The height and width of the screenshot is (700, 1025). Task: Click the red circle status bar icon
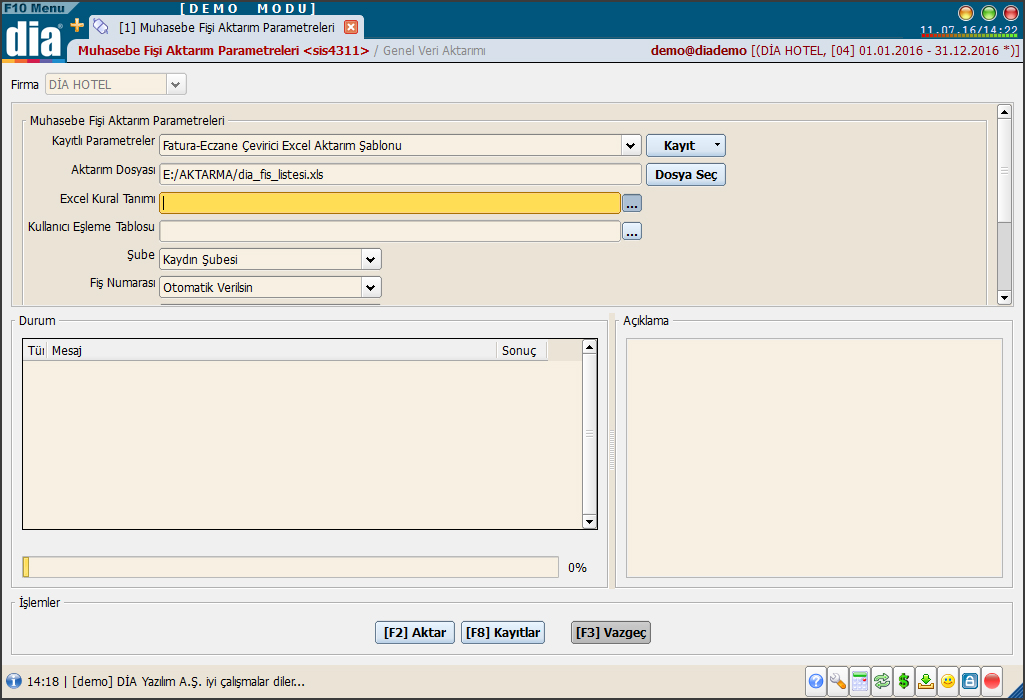point(992,681)
